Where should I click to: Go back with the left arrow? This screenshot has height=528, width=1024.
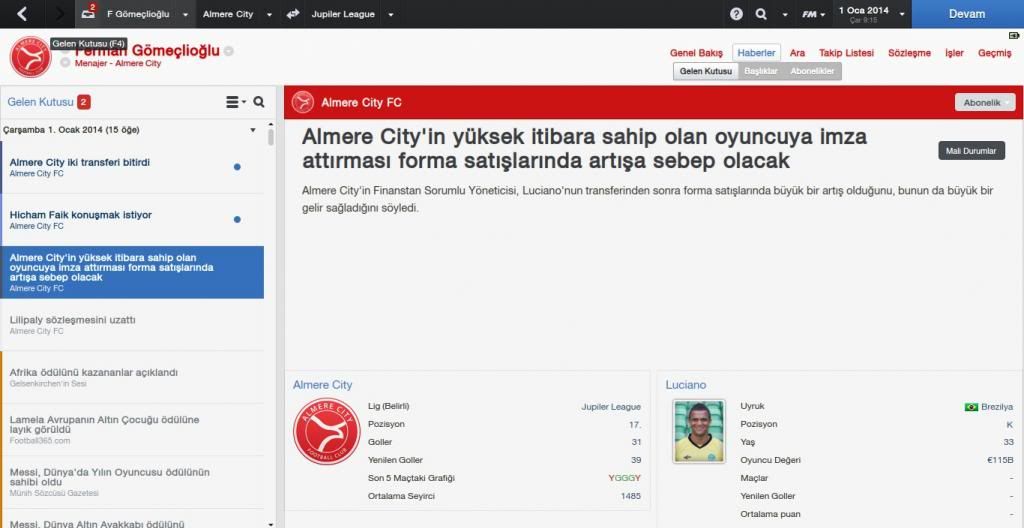[x=23, y=14]
